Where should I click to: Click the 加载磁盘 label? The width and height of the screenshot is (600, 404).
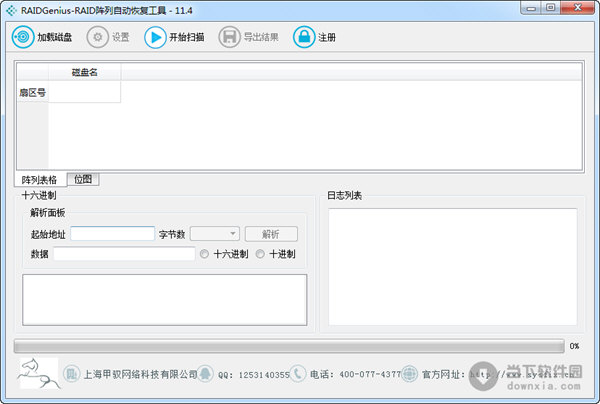coord(55,37)
